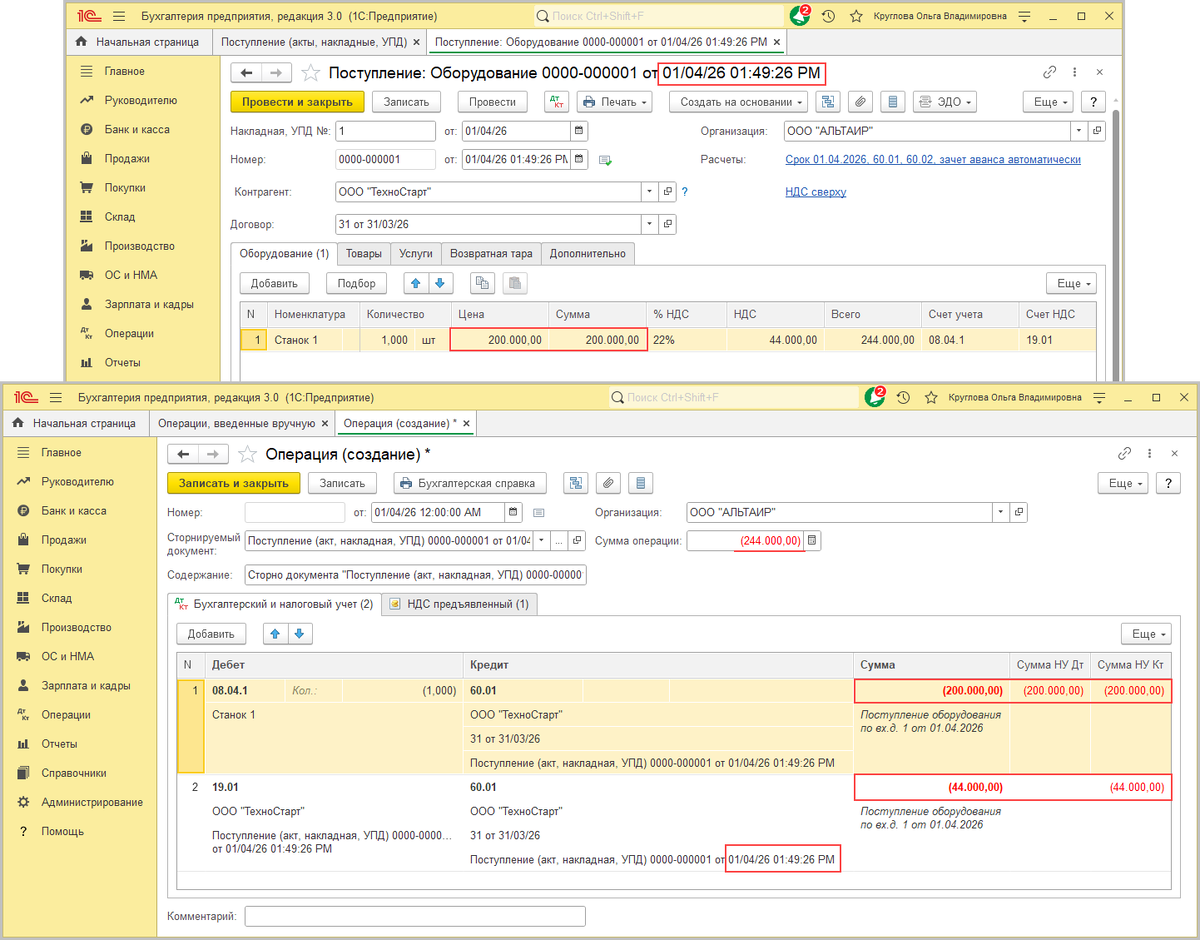
Task: Copy rows icon in Оборудование toolbar
Action: pos(483,283)
